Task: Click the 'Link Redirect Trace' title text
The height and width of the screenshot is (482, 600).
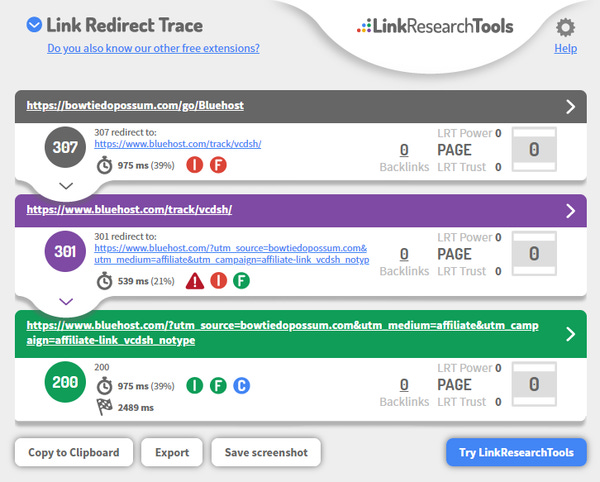Action: pos(125,25)
